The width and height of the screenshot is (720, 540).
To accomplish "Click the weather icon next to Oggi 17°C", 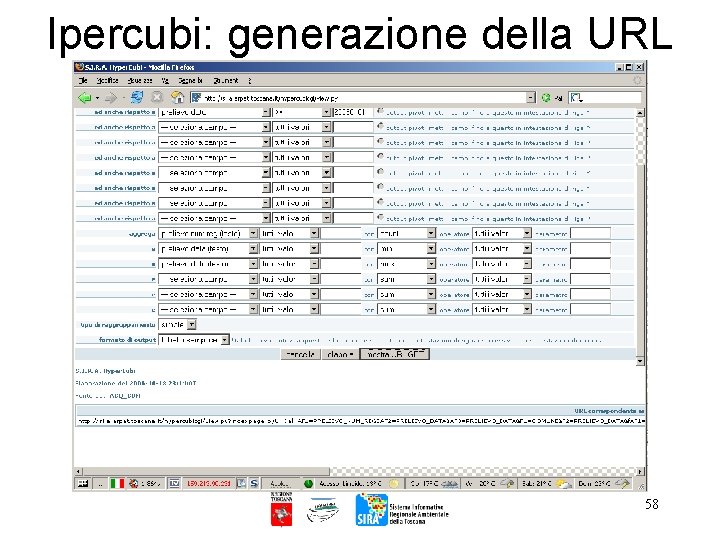I will pos(449,483).
